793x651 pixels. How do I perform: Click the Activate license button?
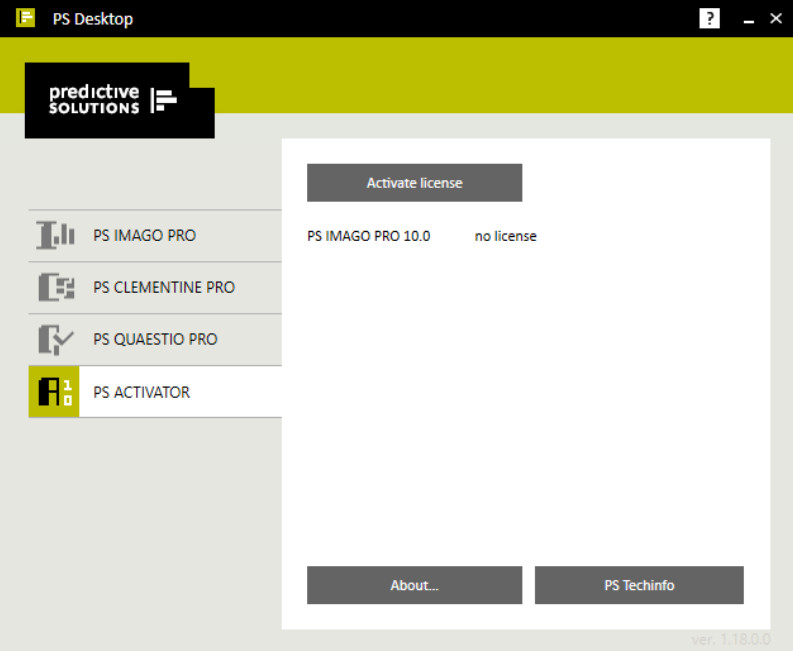414,183
